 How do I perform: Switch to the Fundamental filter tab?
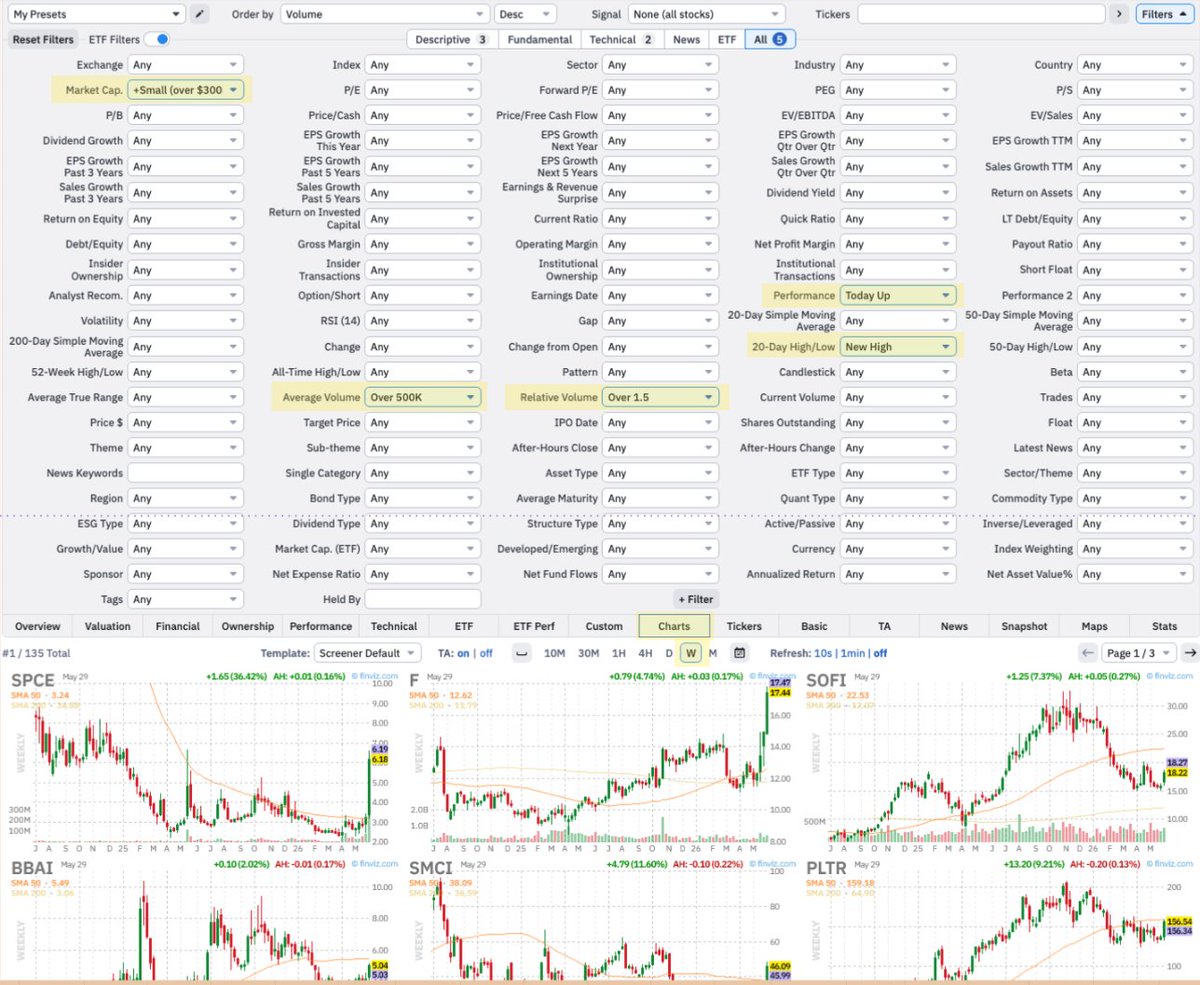[540, 39]
